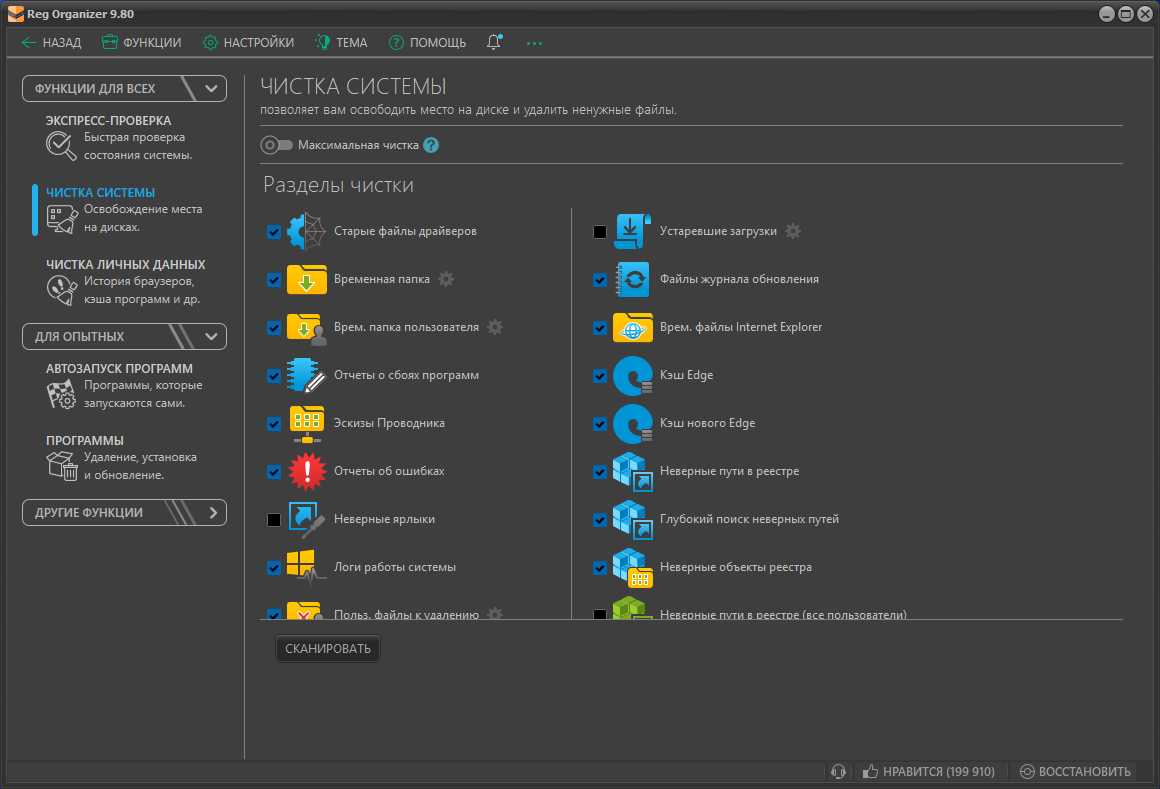Open the ФУНКЦИИ menu

point(141,42)
